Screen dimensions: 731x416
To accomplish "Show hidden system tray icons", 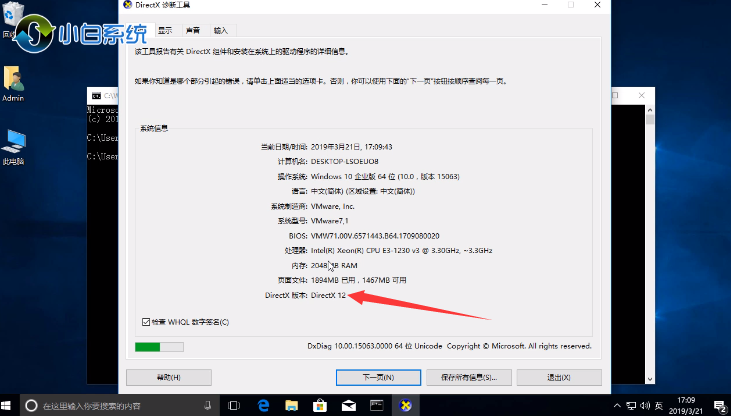I will coord(617,406).
